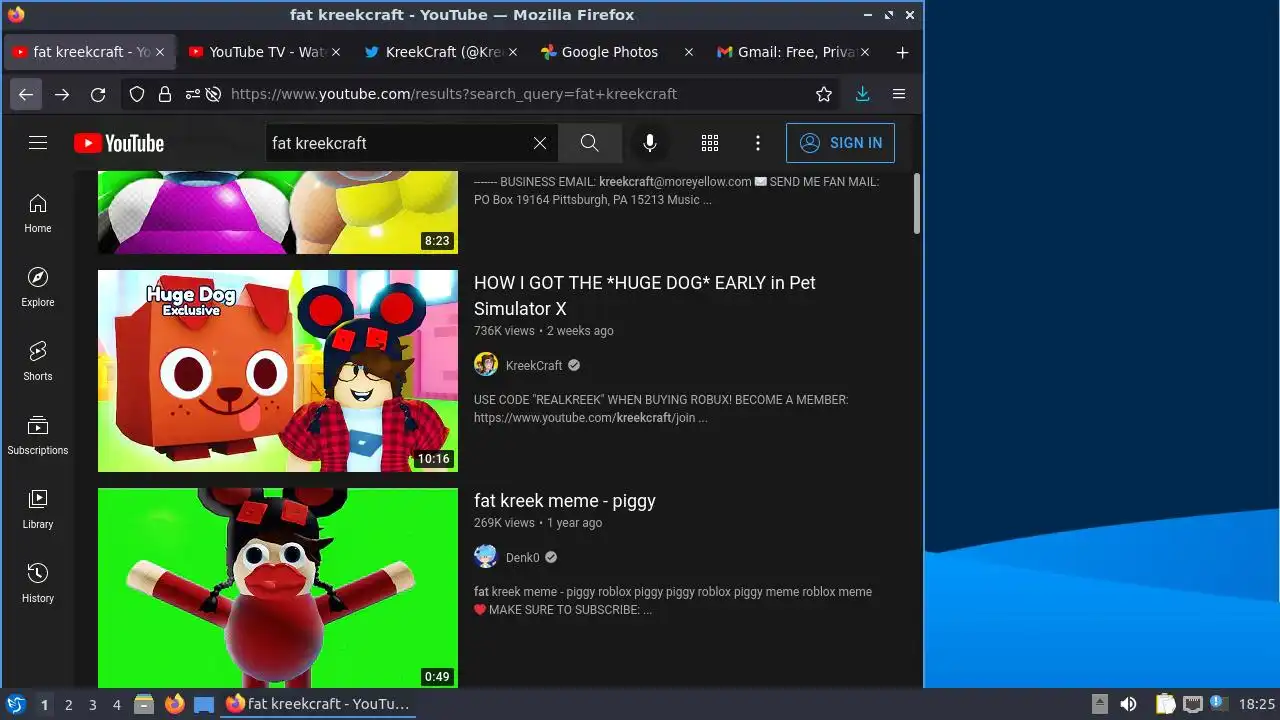Close the Google Photos tab
1280x720 pixels.
688,52
